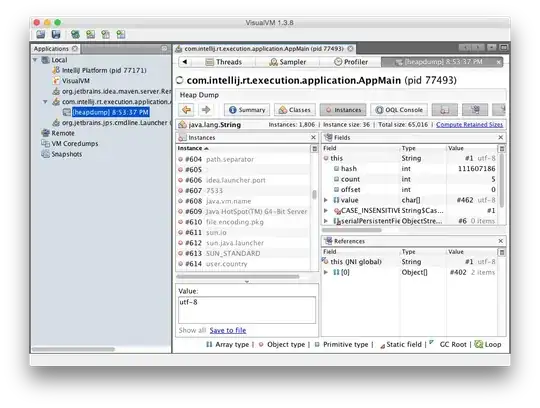Click the first icon in the main toolbar
Image resolution: width=540 pixels, height=408 pixels.
(x=41, y=34)
